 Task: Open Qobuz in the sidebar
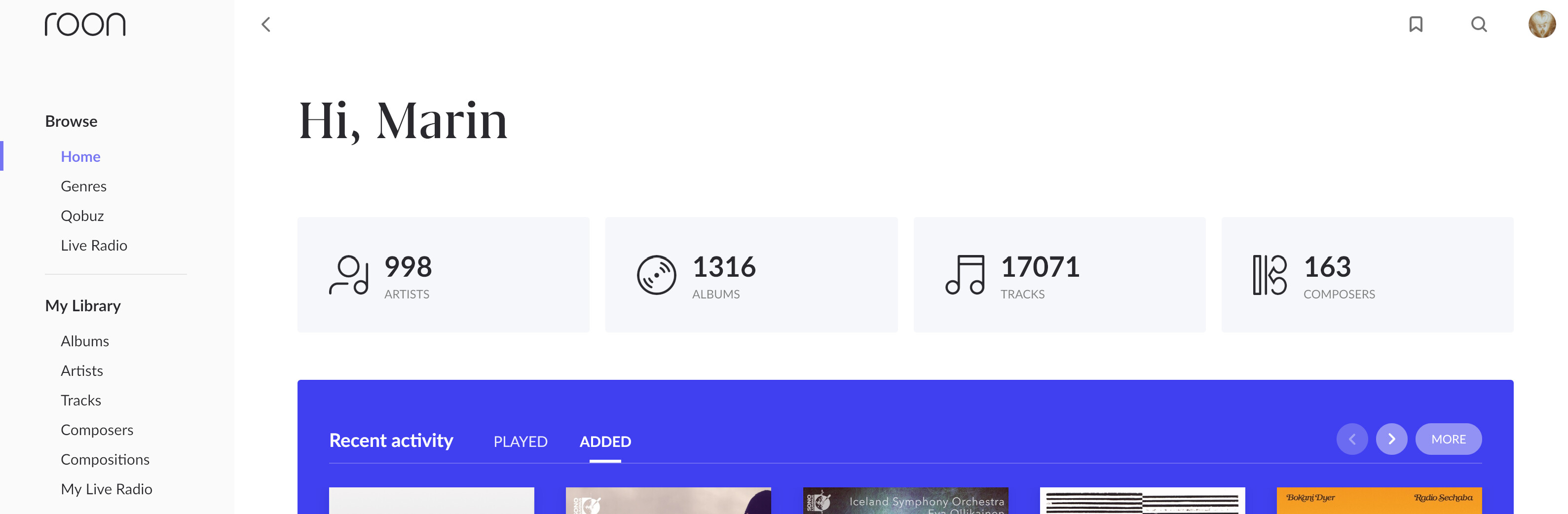tap(82, 216)
